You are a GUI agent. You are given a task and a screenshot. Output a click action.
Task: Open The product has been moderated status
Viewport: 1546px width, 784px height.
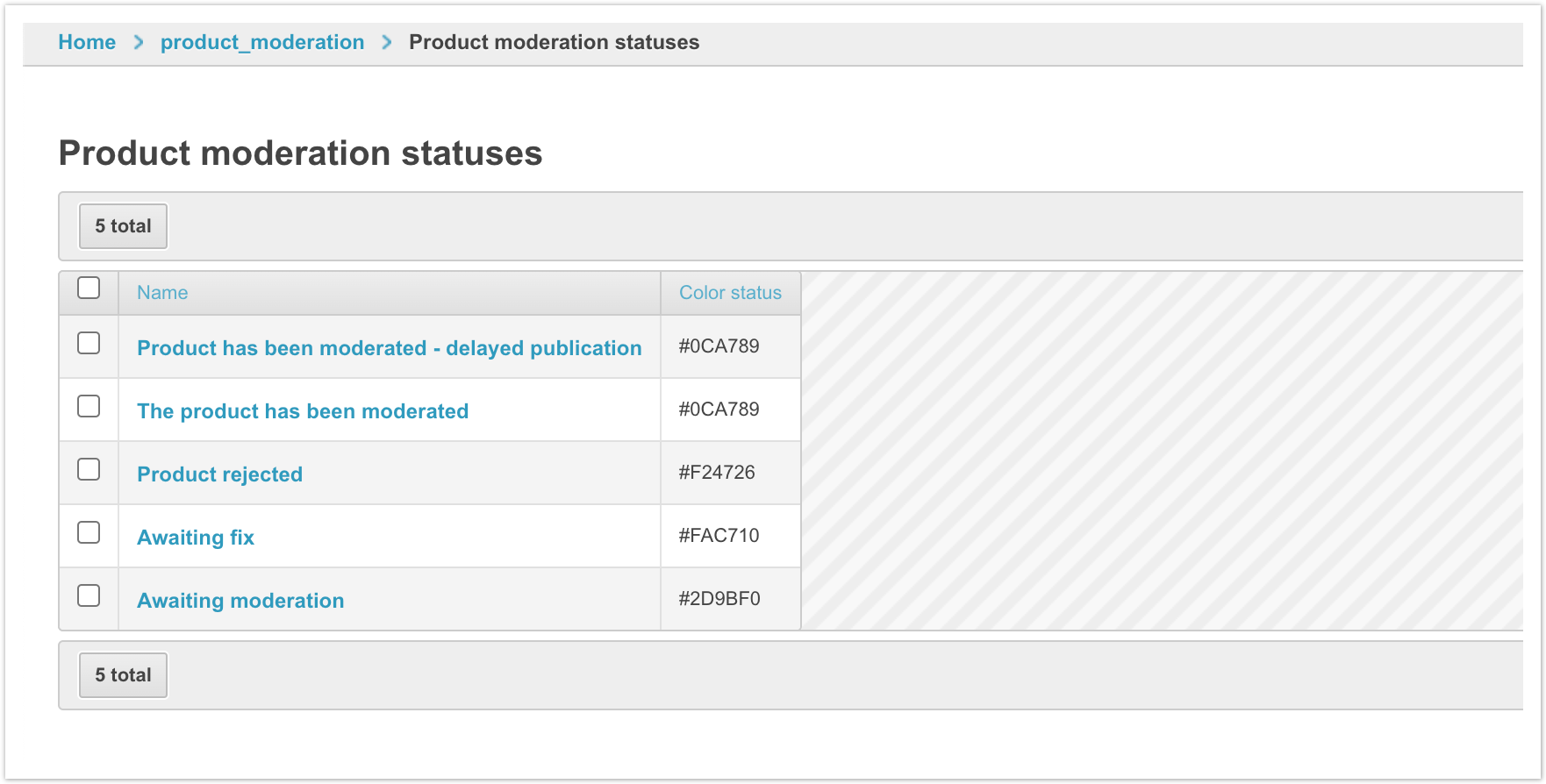[x=303, y=411]
